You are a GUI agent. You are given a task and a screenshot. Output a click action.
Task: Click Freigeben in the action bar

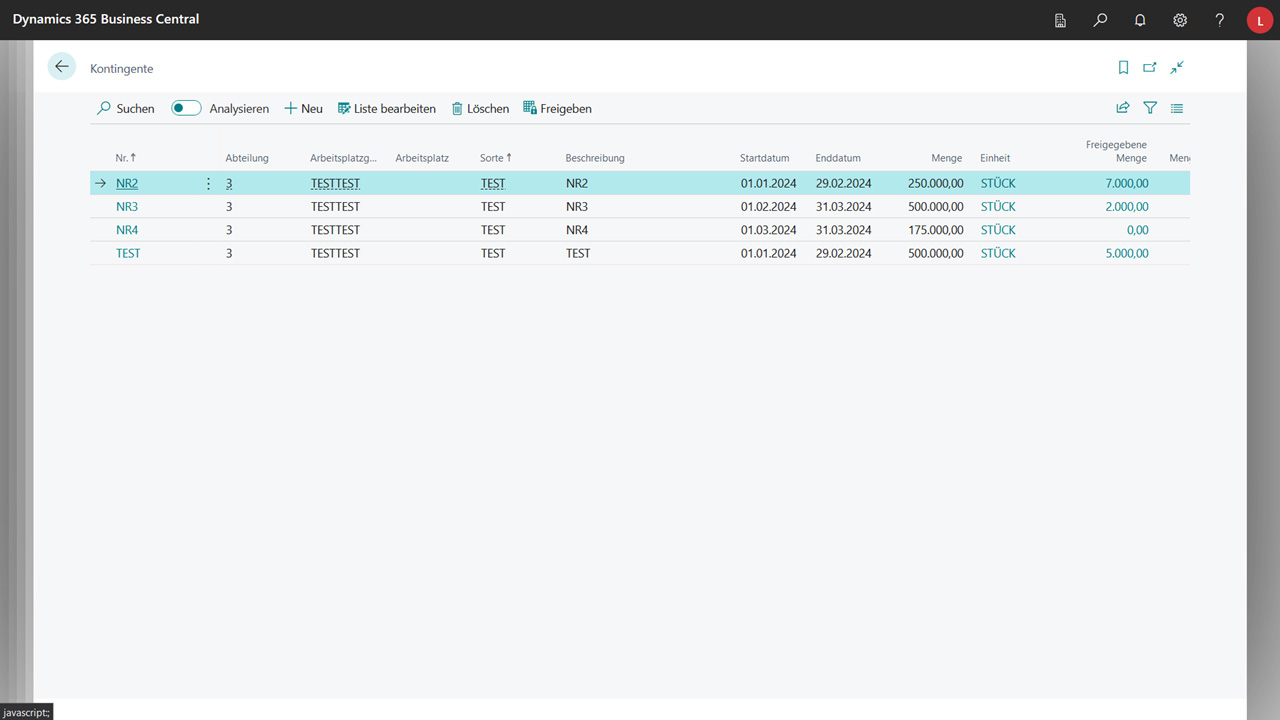pos(558,108)
